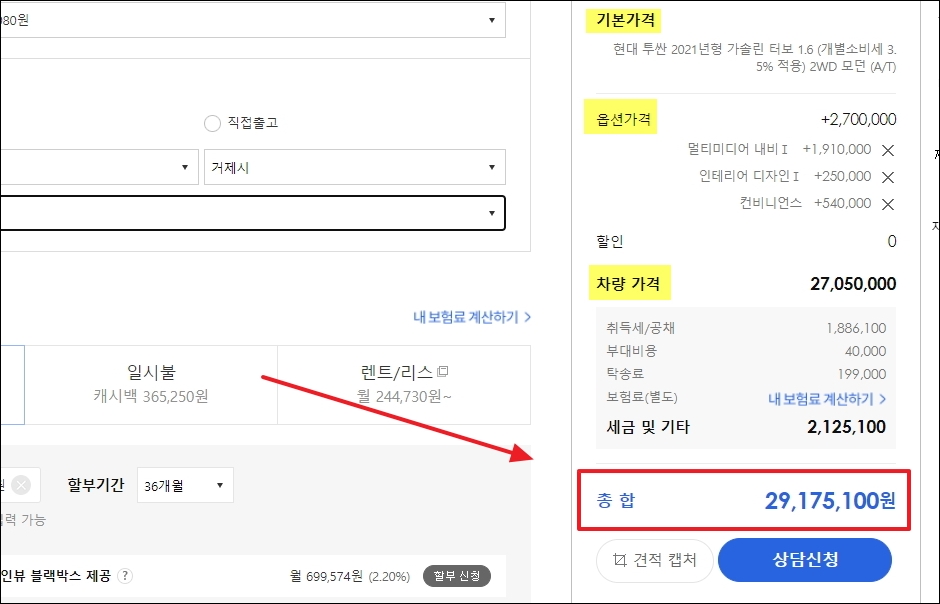Switch to the 렌트/리스 payment tab

pyautogui.click(x=404, y=385)
